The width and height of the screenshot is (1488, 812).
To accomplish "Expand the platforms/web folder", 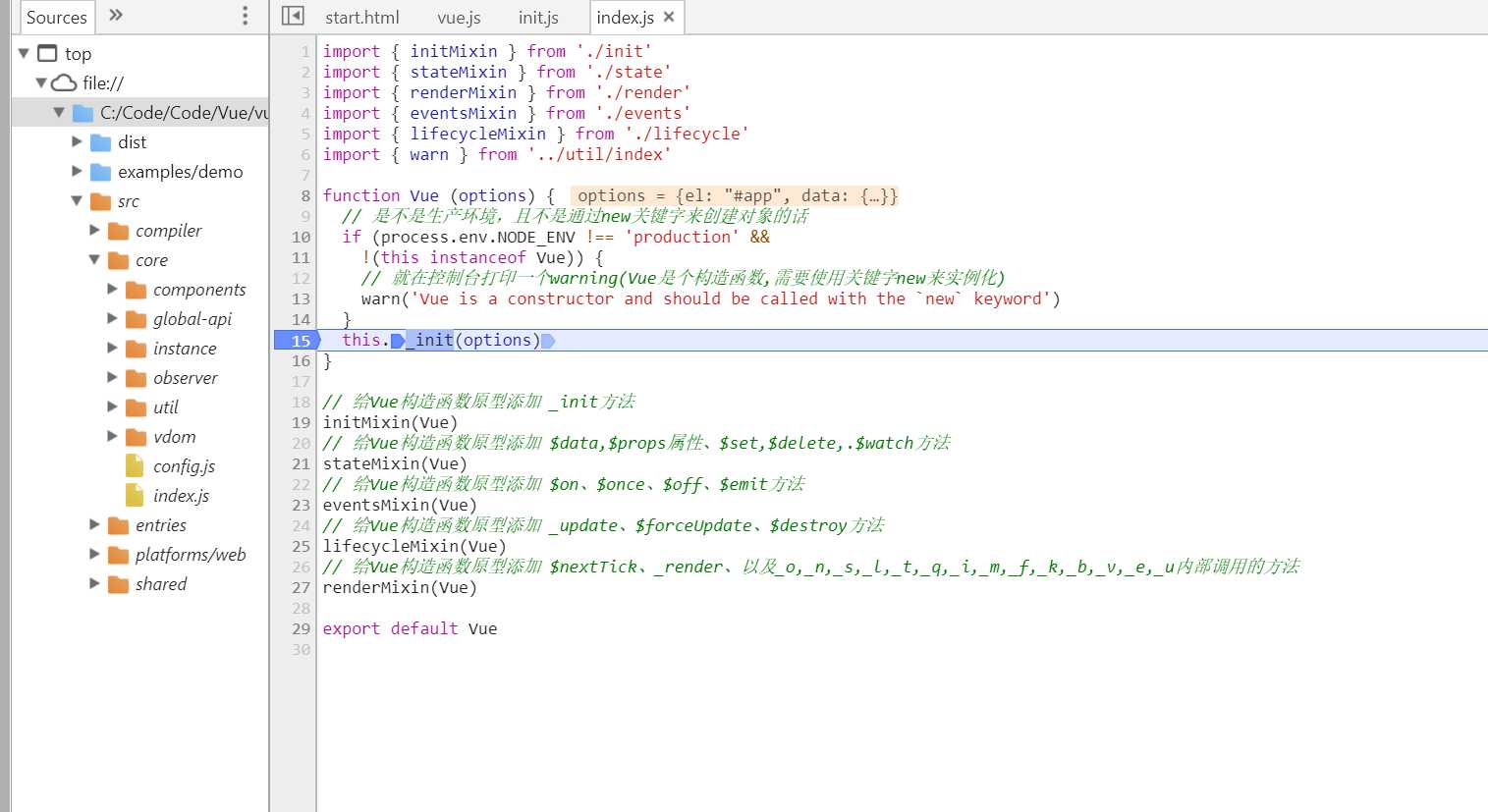I will 94,554.
